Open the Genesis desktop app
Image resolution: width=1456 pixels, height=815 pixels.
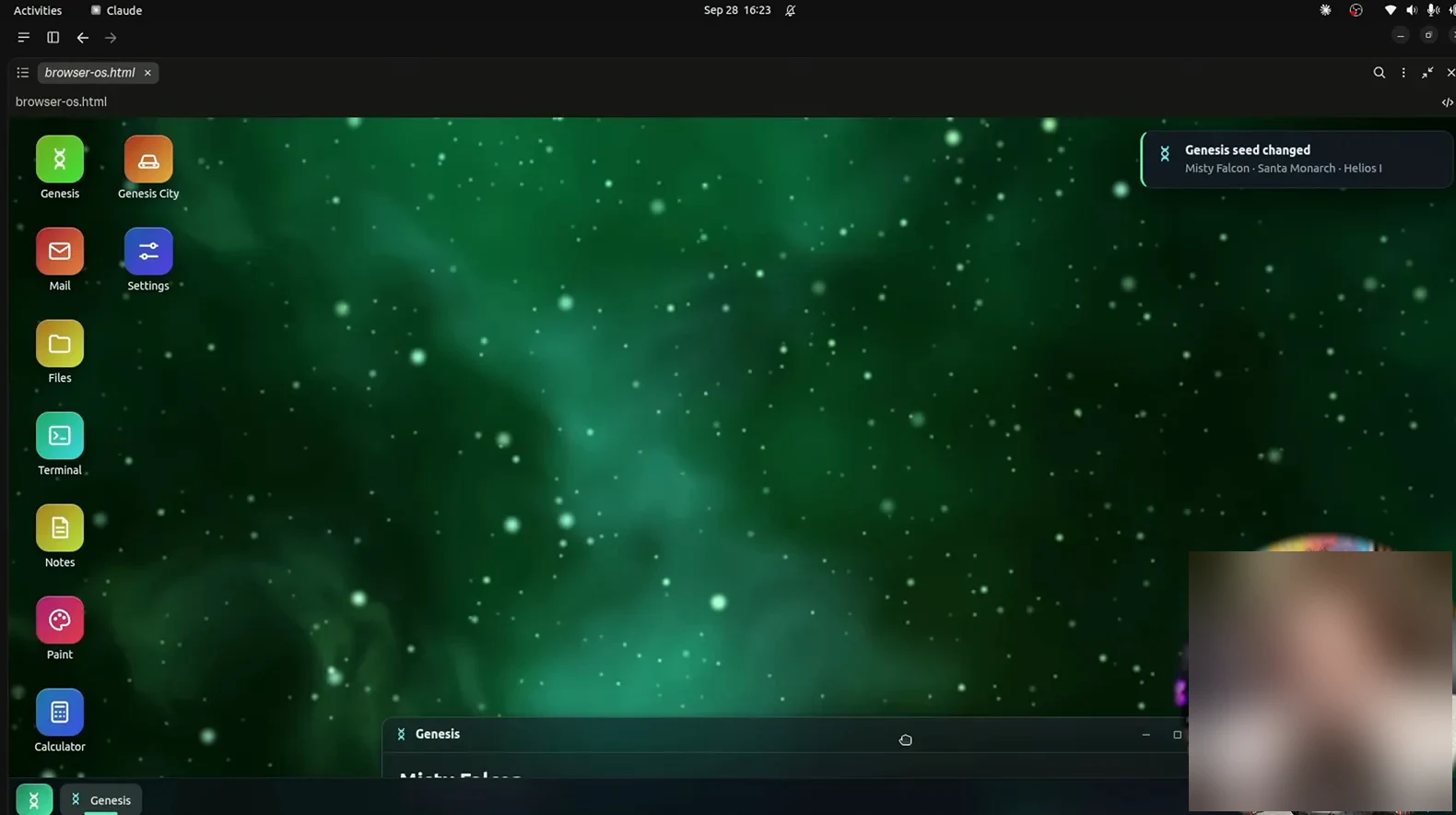point(60,159)
